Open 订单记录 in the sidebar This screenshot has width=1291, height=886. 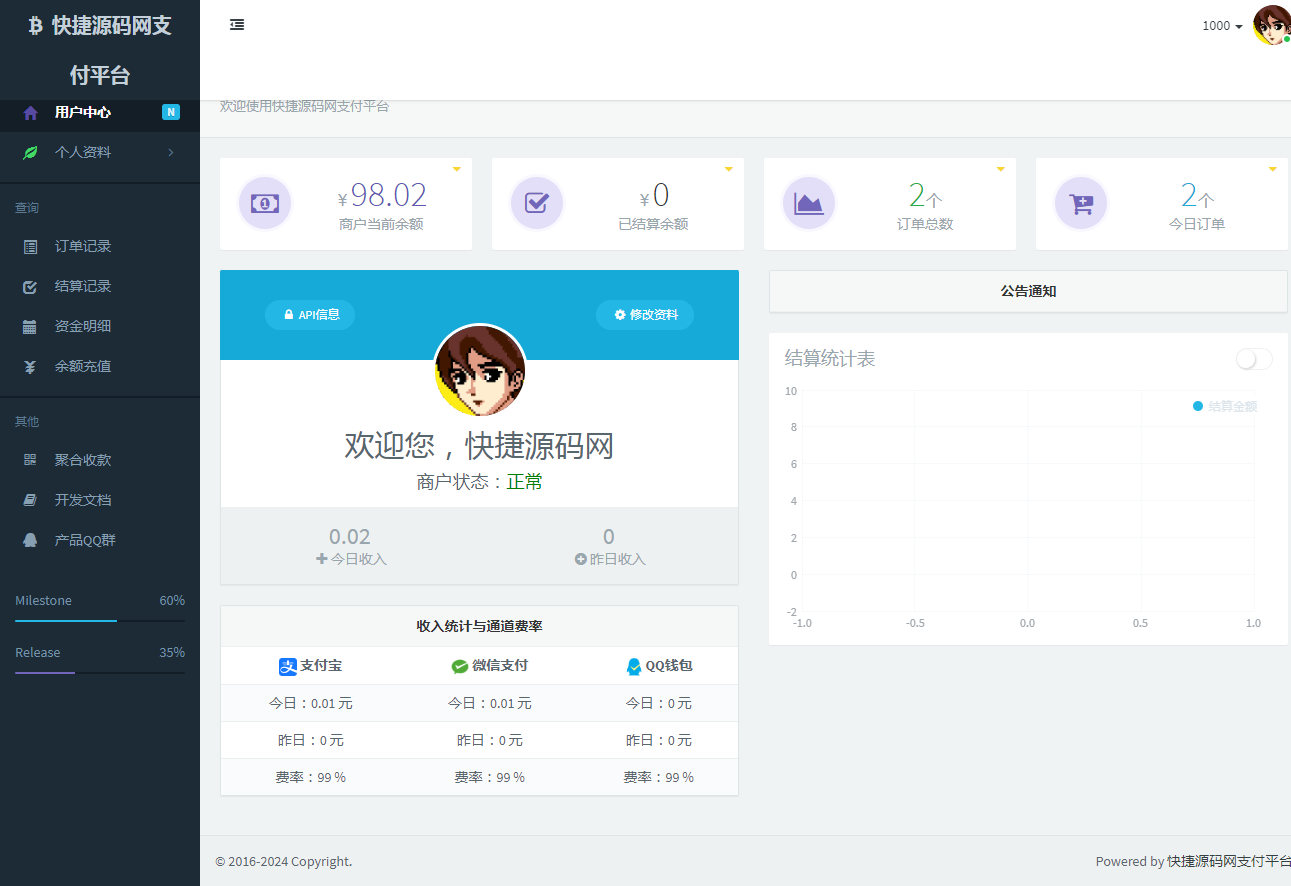click(83, 246)
